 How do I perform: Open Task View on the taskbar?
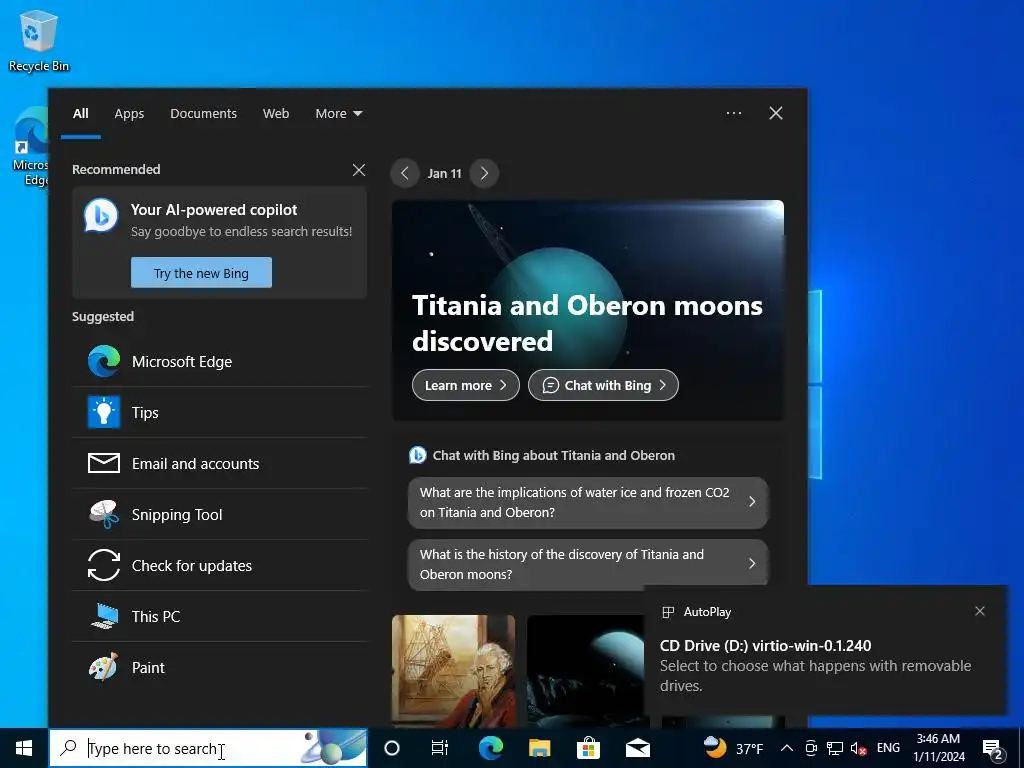point(440,748)
